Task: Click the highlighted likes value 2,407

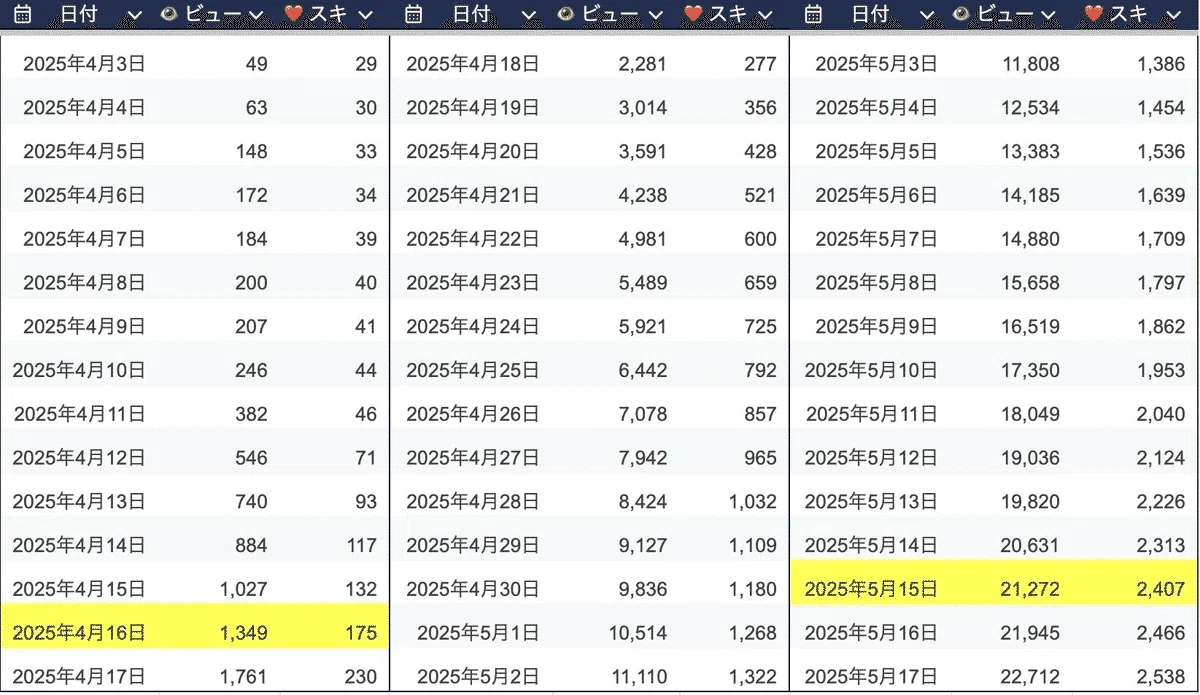Action: (x=1161, y=589)
